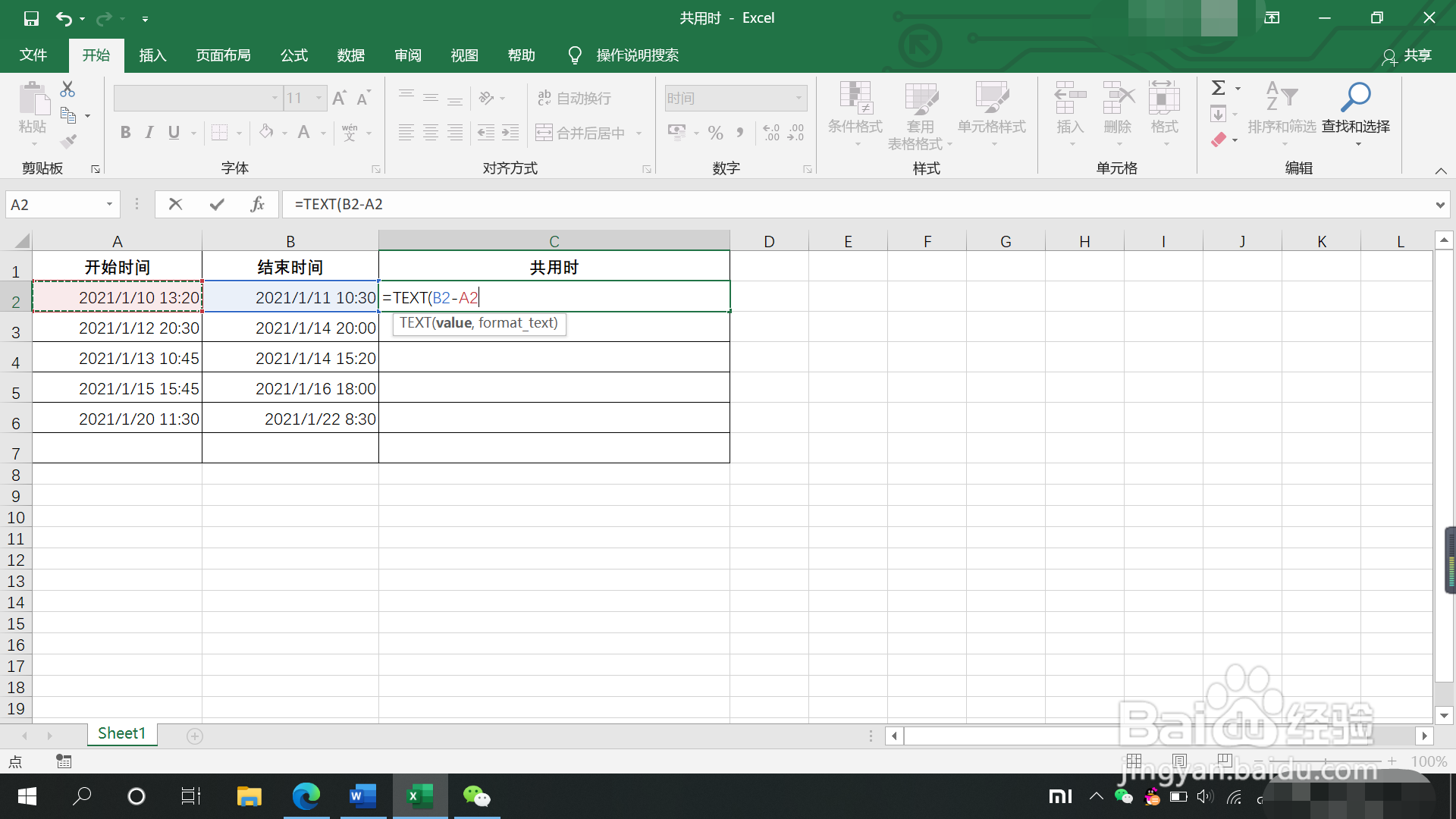Open the 公式 ribbon tab
1456x819 pixels.
click(x=294, y=55)
